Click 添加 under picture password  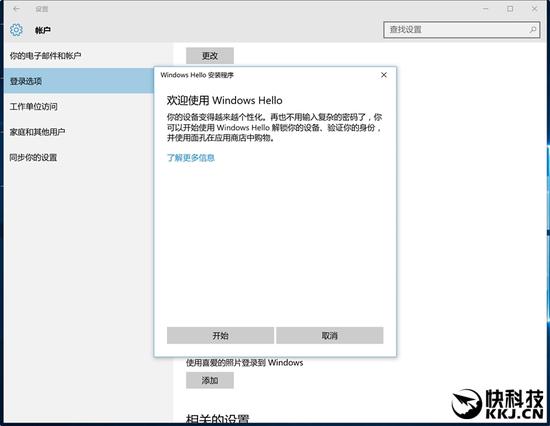pos(210,380)
